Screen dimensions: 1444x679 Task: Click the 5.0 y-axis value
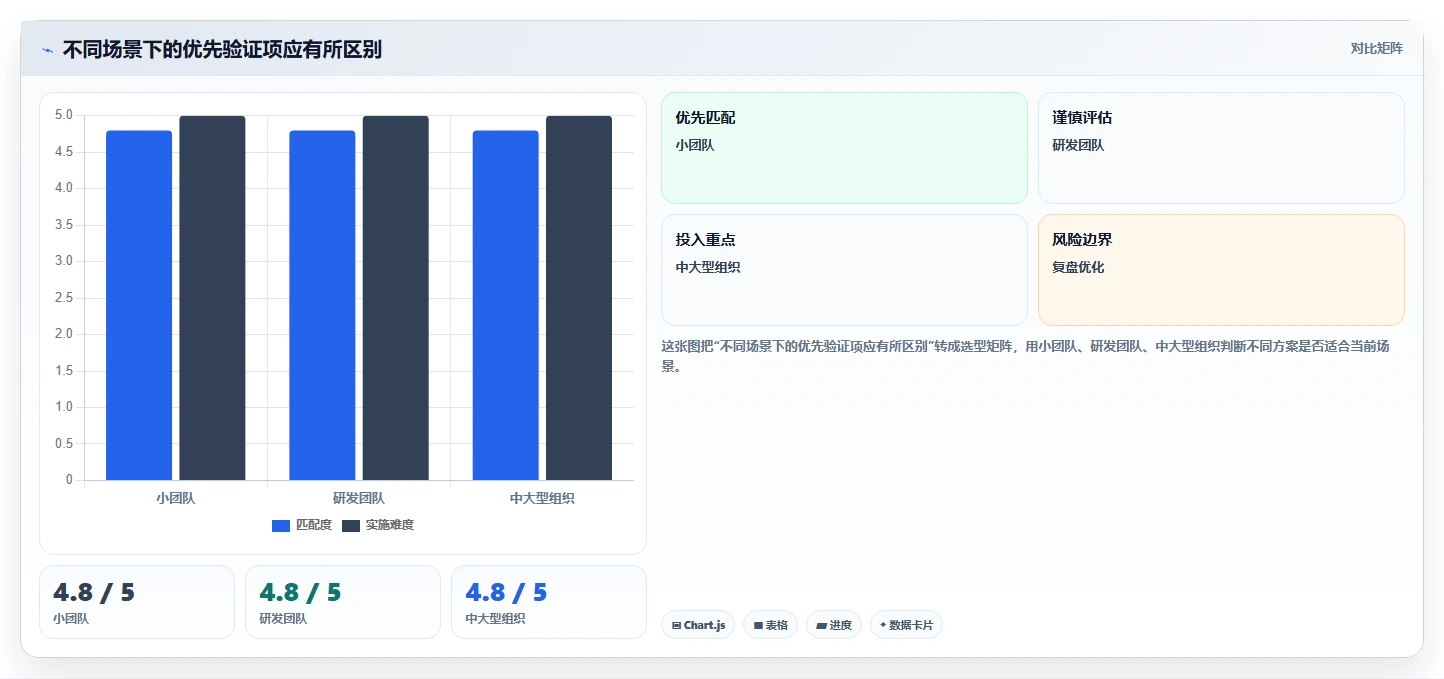tap(63, 115)
